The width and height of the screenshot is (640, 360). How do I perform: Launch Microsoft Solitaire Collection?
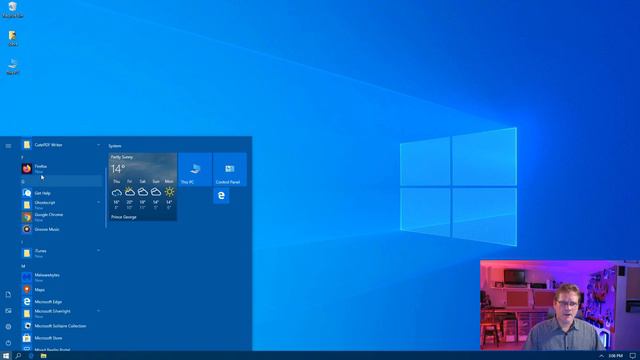61,326
